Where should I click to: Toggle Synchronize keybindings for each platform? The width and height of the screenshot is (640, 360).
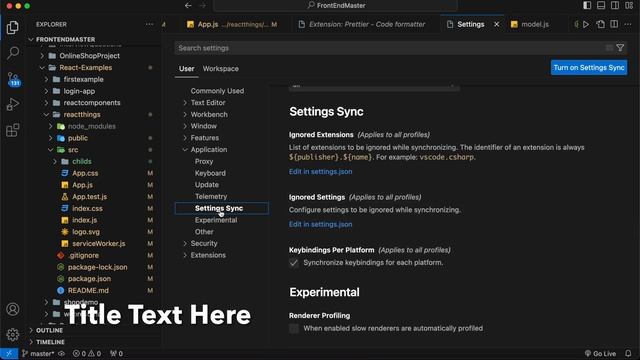294,263
